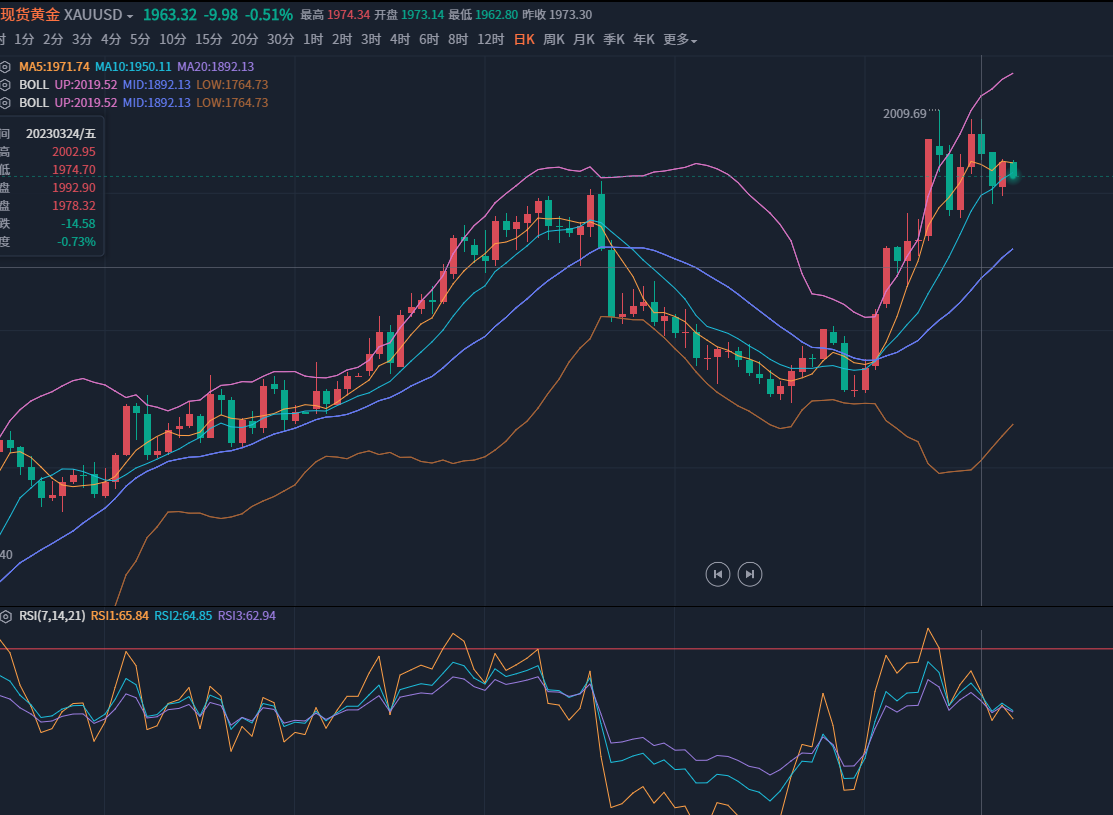This screenshot has width=1113, height=815.
Task: Click the 2009.69 high price marker
Action: point(904,114)
